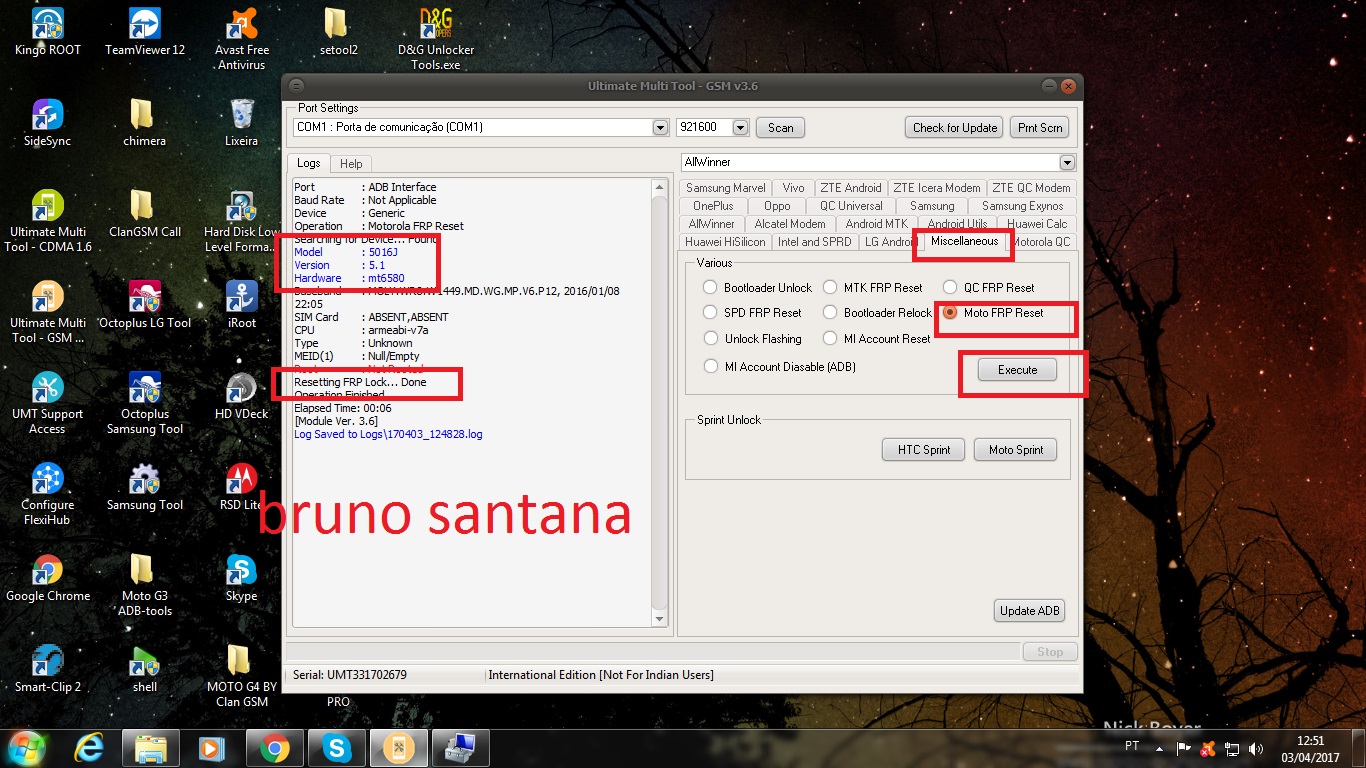This screenshot has width=1366, height=768.
Task: Open Hard Disk Low Level Format shortcut
Action: tap(242, 221)
